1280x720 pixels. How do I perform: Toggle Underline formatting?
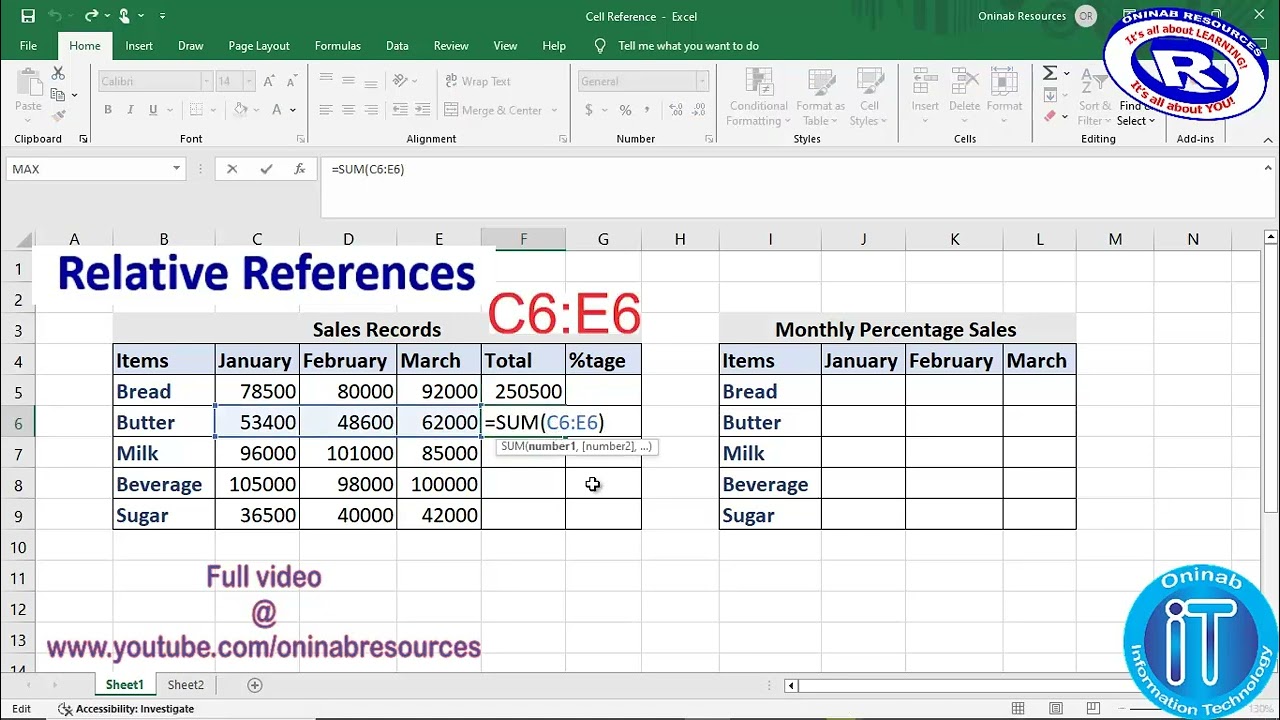(x=153, y=110)
